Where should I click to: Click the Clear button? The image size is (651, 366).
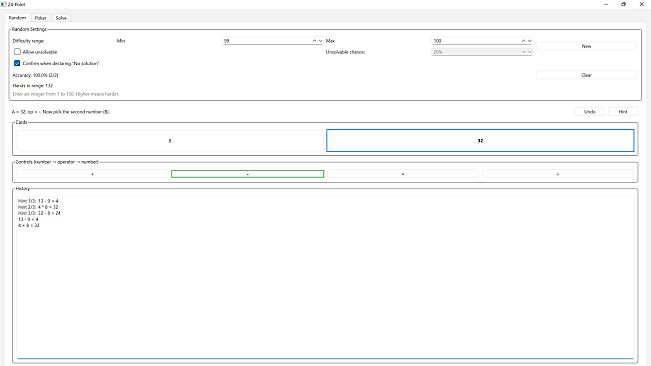(x=586, y=75)
